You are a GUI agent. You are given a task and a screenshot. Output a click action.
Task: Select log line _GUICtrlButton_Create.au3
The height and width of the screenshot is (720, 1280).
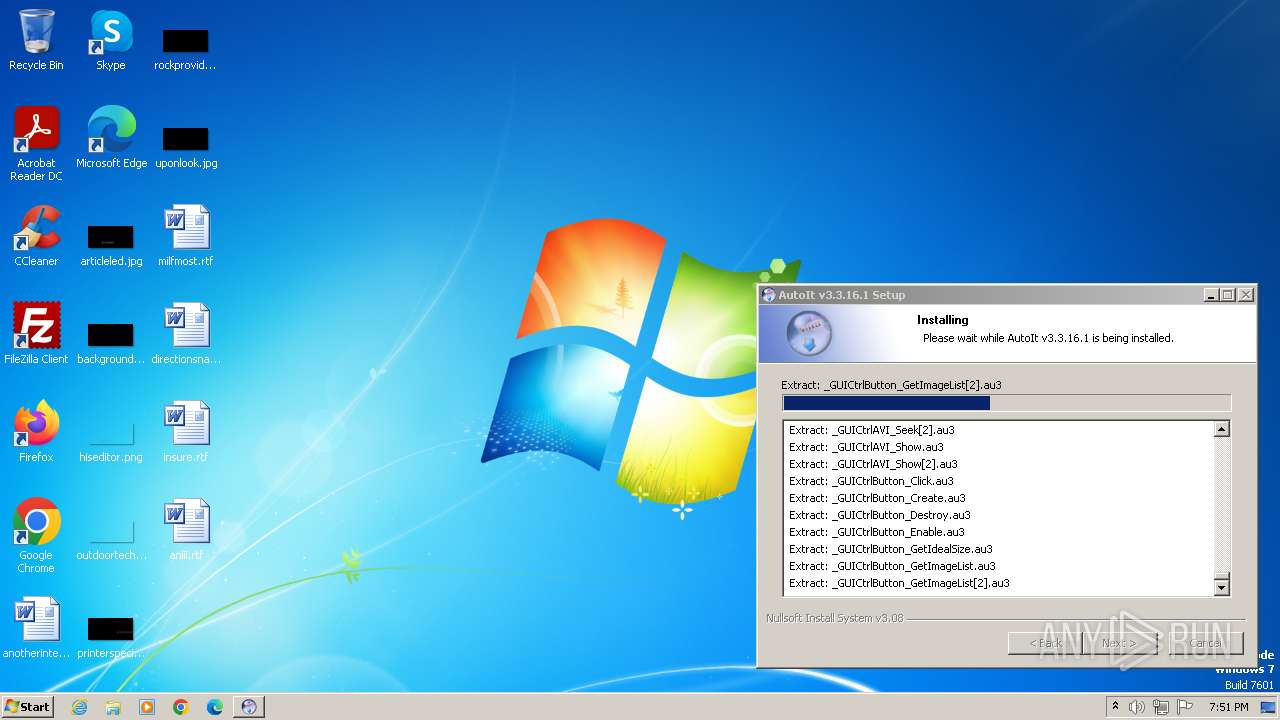(877, 498)
